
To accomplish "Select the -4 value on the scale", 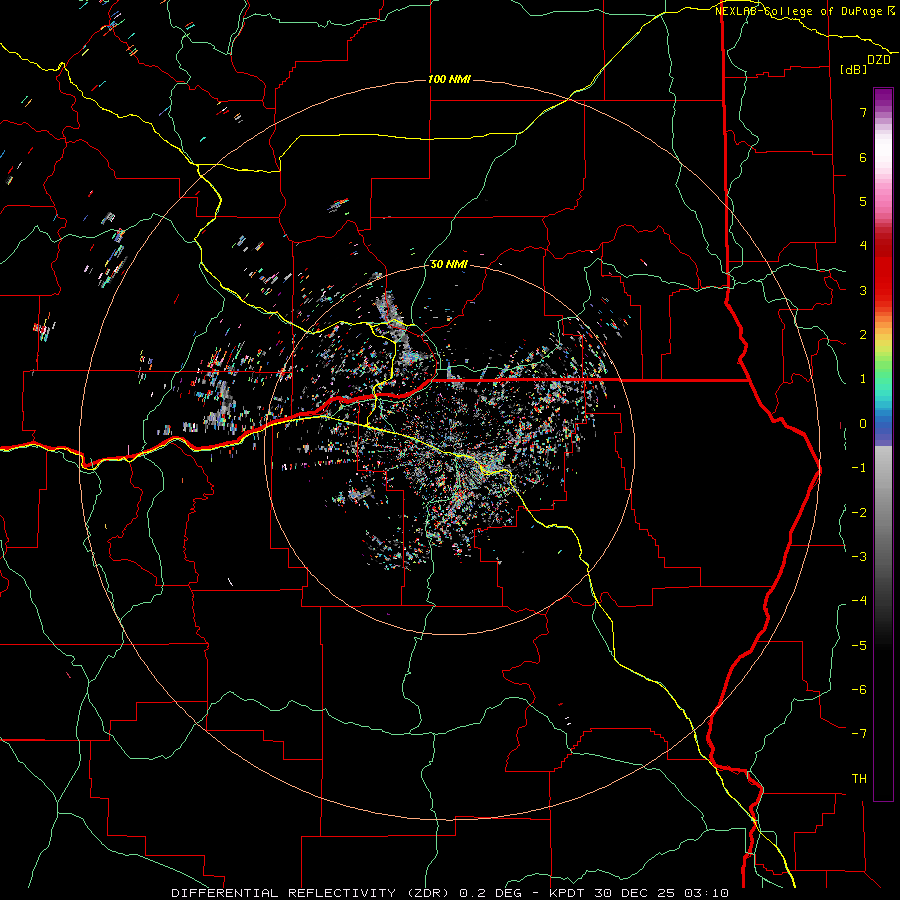I will 859,601.
